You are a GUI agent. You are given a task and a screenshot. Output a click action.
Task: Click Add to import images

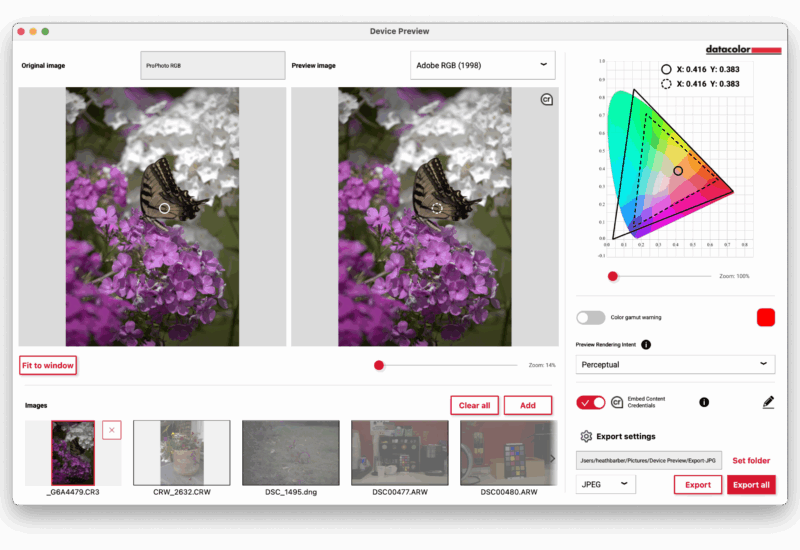point(527,405)
